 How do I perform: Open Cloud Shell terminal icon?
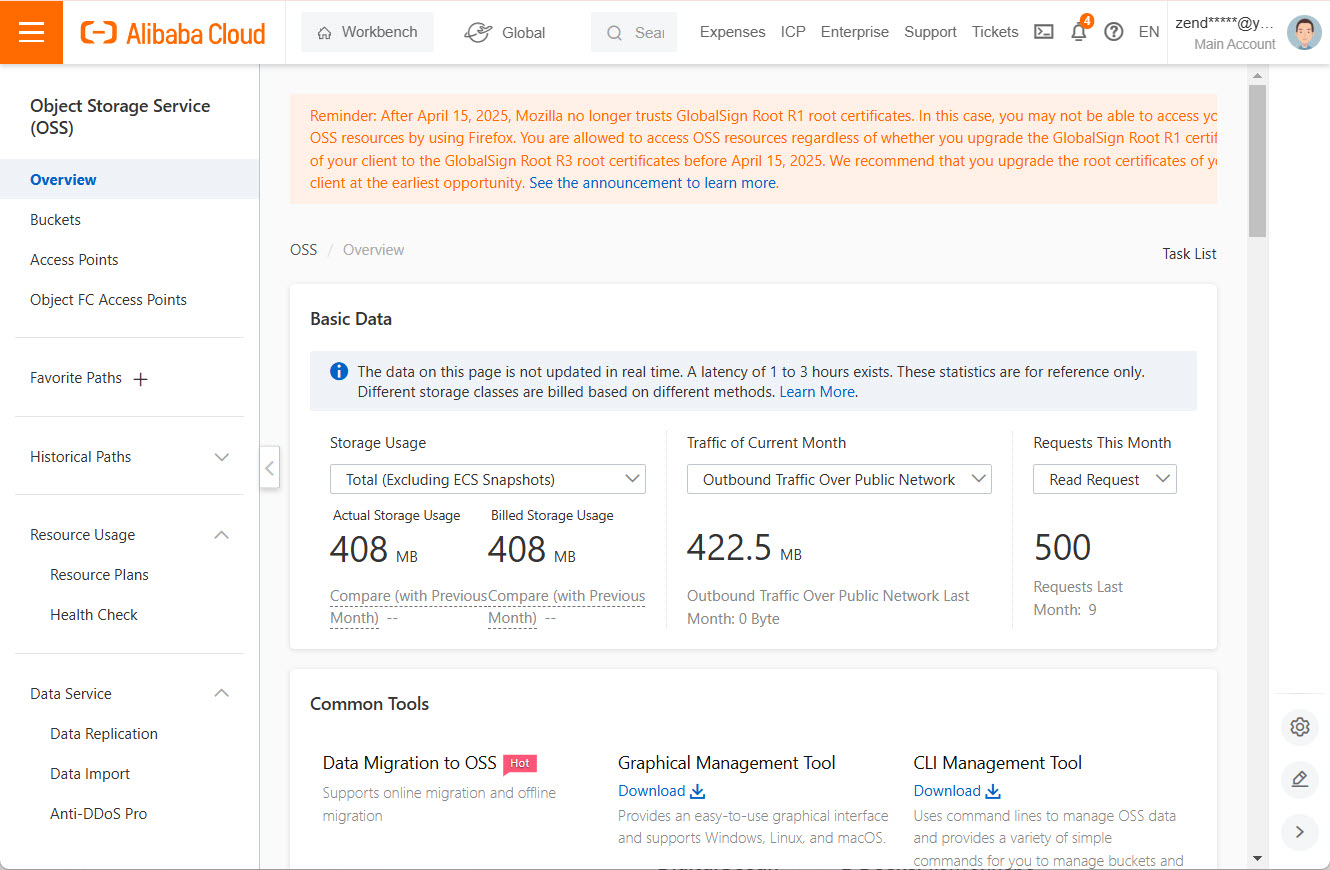[1043, 32]
